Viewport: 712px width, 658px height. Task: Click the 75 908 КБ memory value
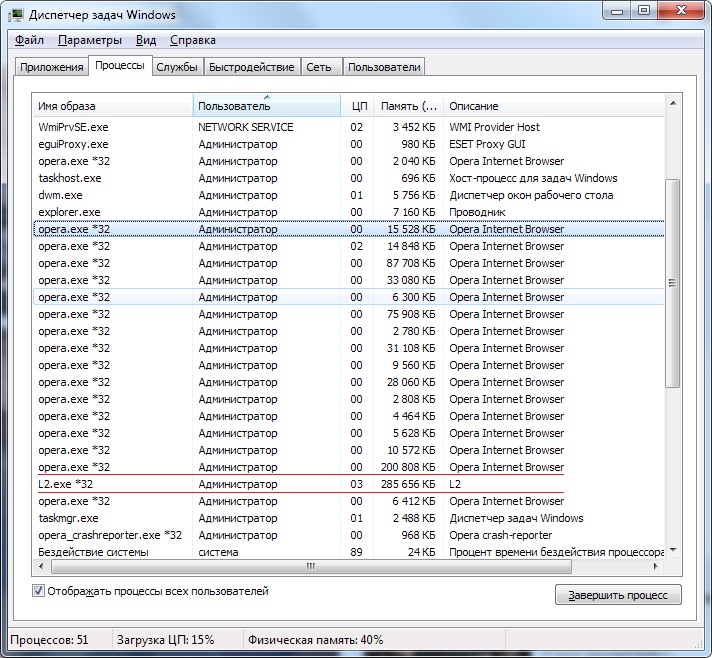click(410, 314)
